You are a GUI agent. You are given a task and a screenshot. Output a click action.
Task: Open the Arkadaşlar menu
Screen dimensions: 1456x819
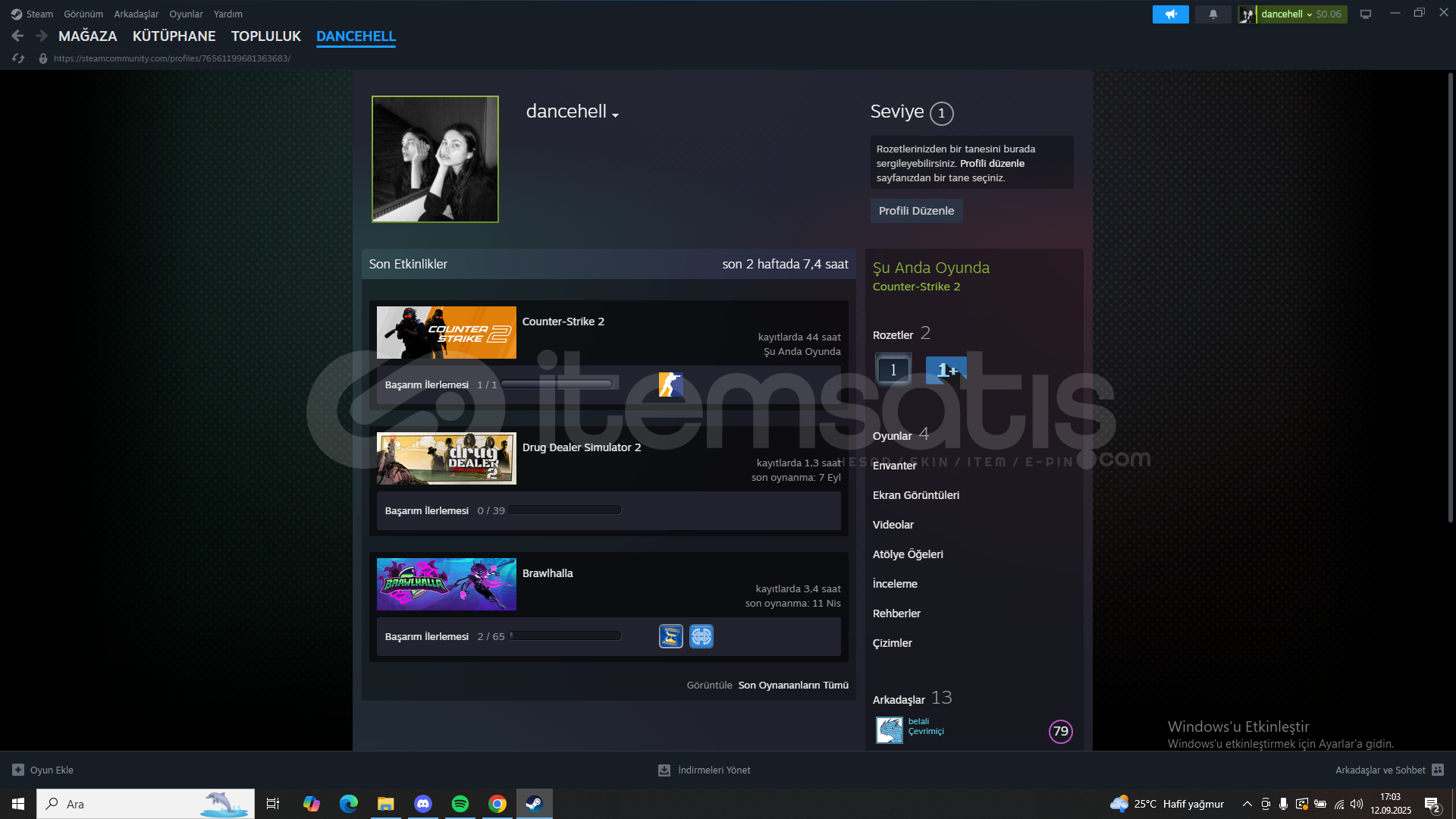tap(136, 14)
